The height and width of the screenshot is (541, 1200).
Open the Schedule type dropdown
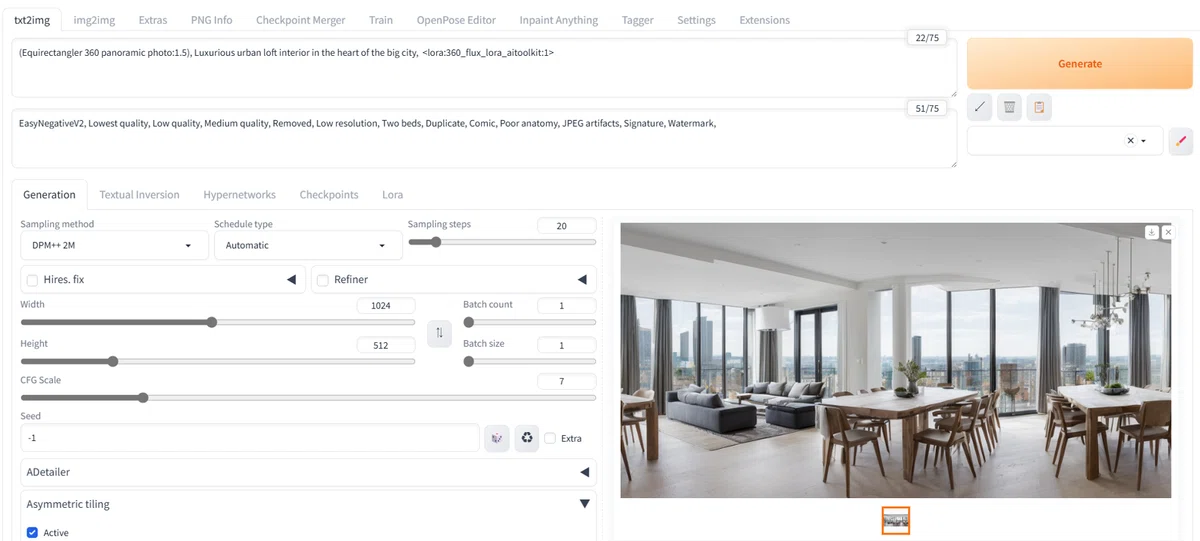click(308, 245)
